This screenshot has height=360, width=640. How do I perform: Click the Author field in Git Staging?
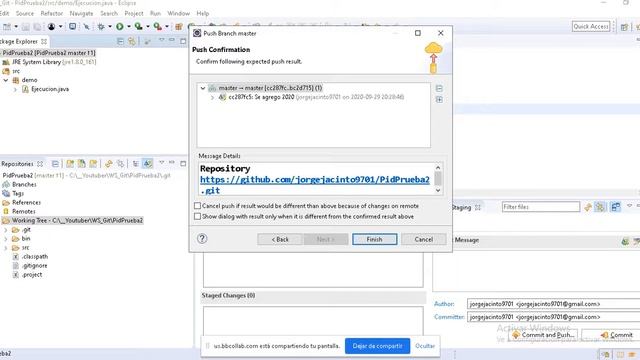coord(553,304)
